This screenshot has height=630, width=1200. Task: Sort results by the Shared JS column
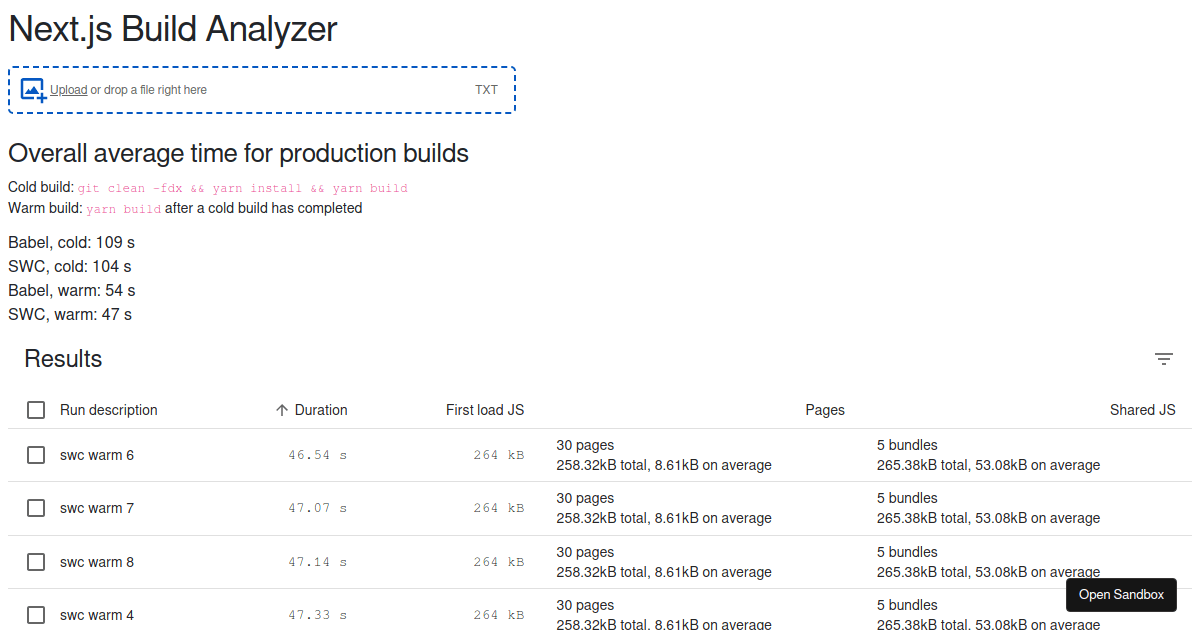[1142, 410]
